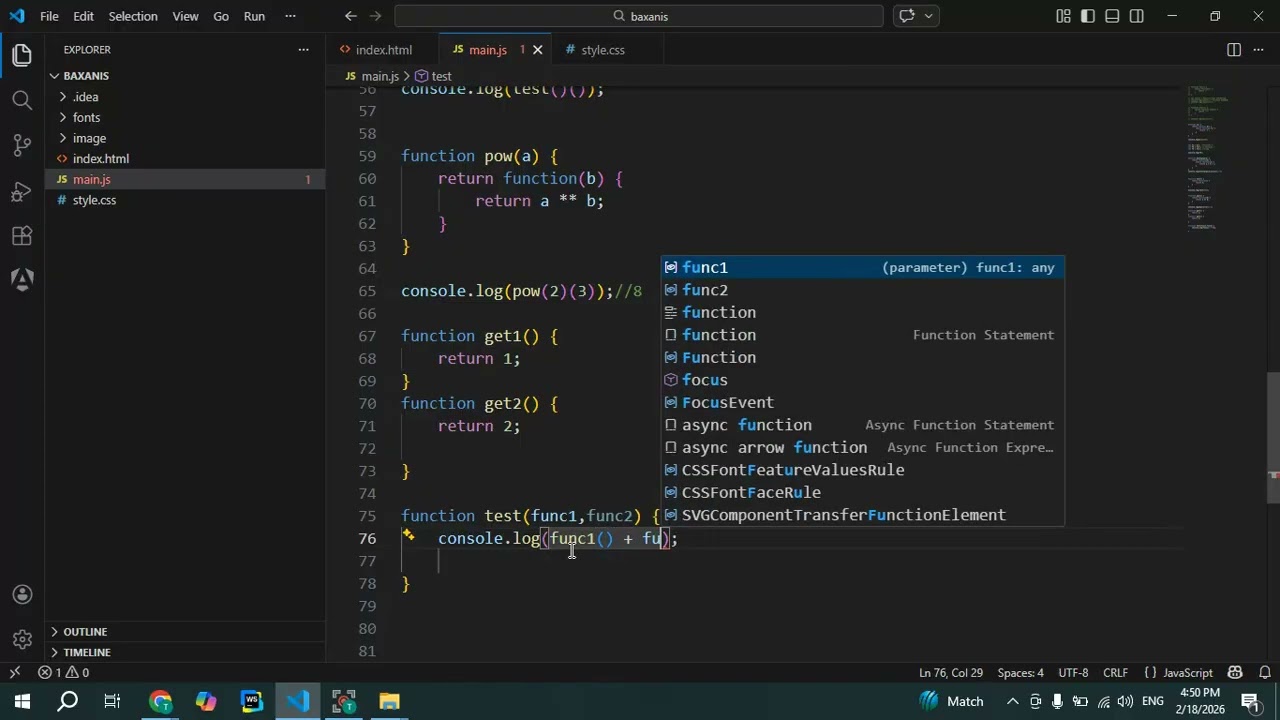Click the baxanis command center search box
This screenshot has width=1280, height=720.
coord(639,16)
